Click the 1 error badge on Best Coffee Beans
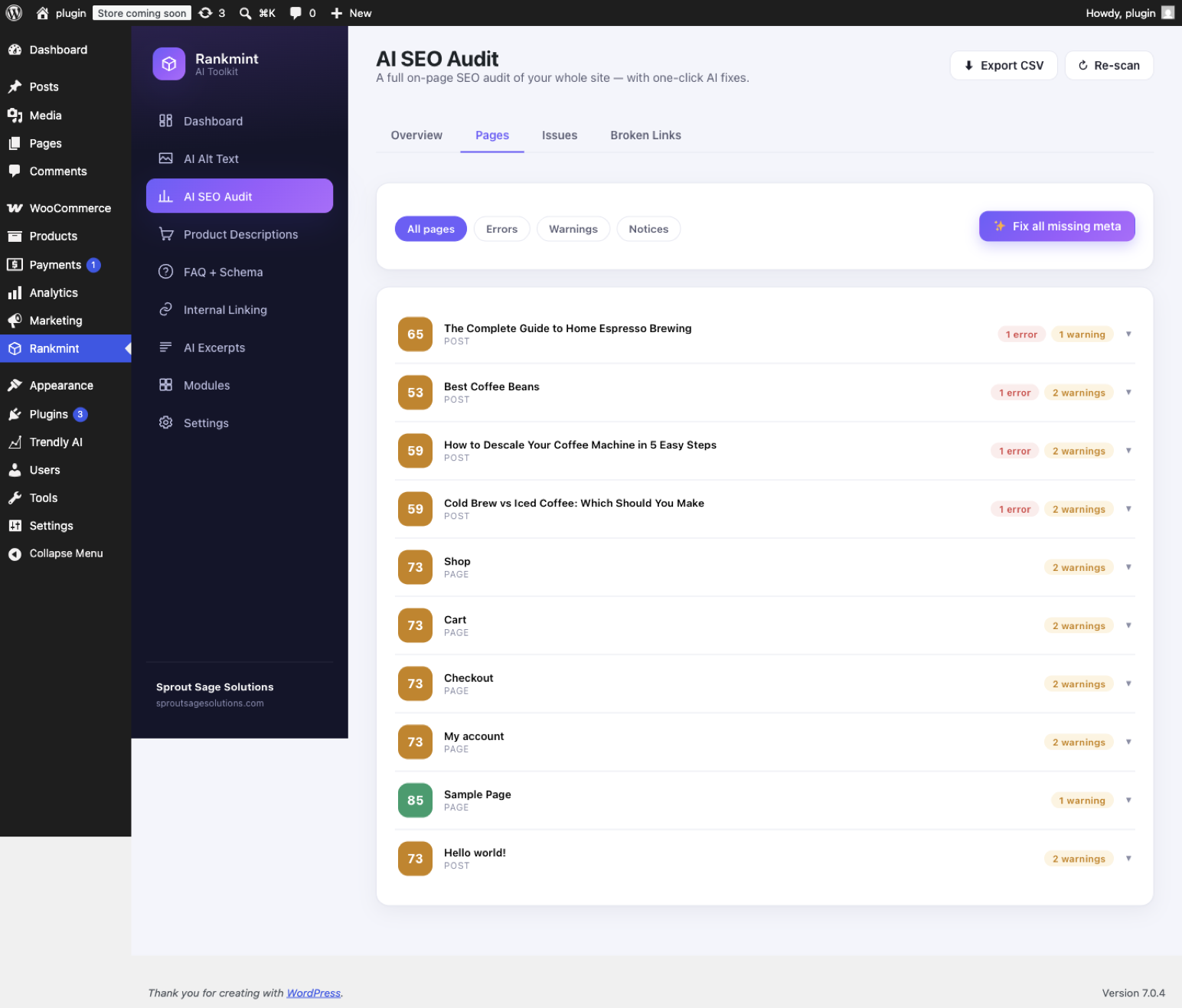 coord(1014,393)
